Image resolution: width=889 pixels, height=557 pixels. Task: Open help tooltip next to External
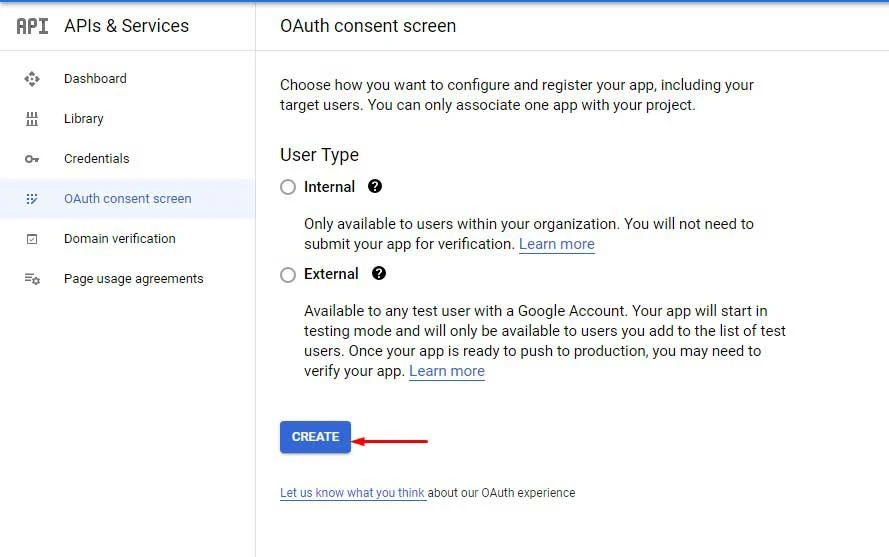[379, 274]
